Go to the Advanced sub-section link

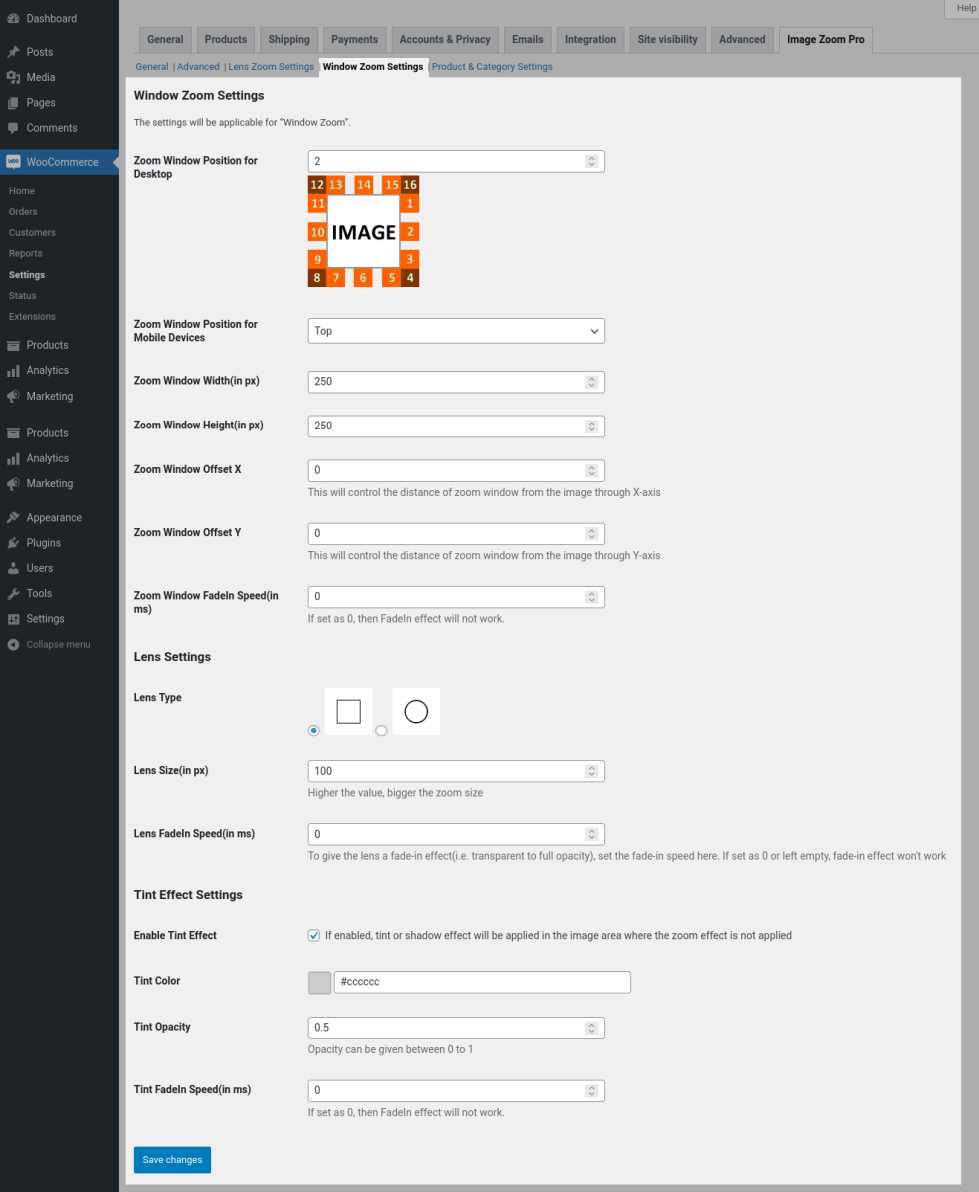(x=198, y=67)
